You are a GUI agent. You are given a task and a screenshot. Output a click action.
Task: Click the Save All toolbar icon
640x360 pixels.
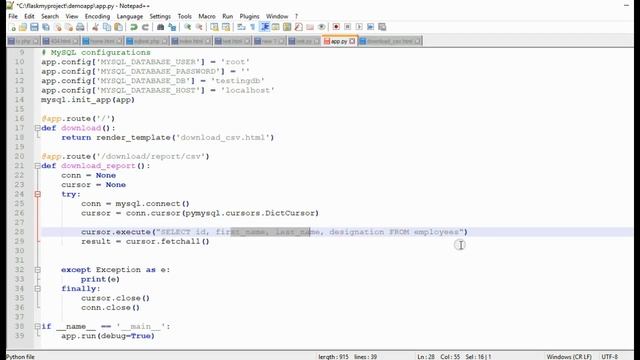[x=46, y=27]
